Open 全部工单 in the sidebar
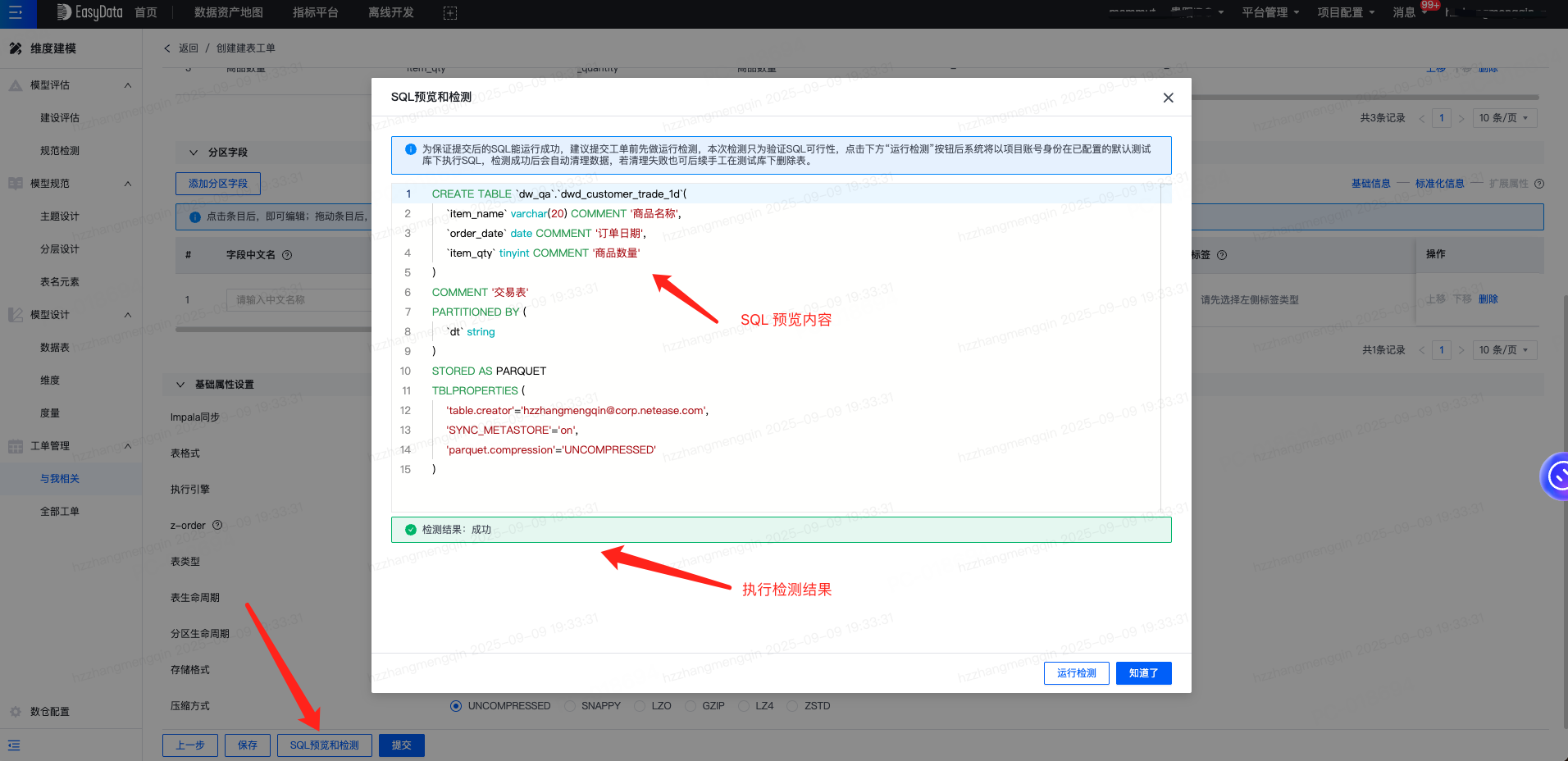This screenshot has width=1568, height=761. coord(60,512)
